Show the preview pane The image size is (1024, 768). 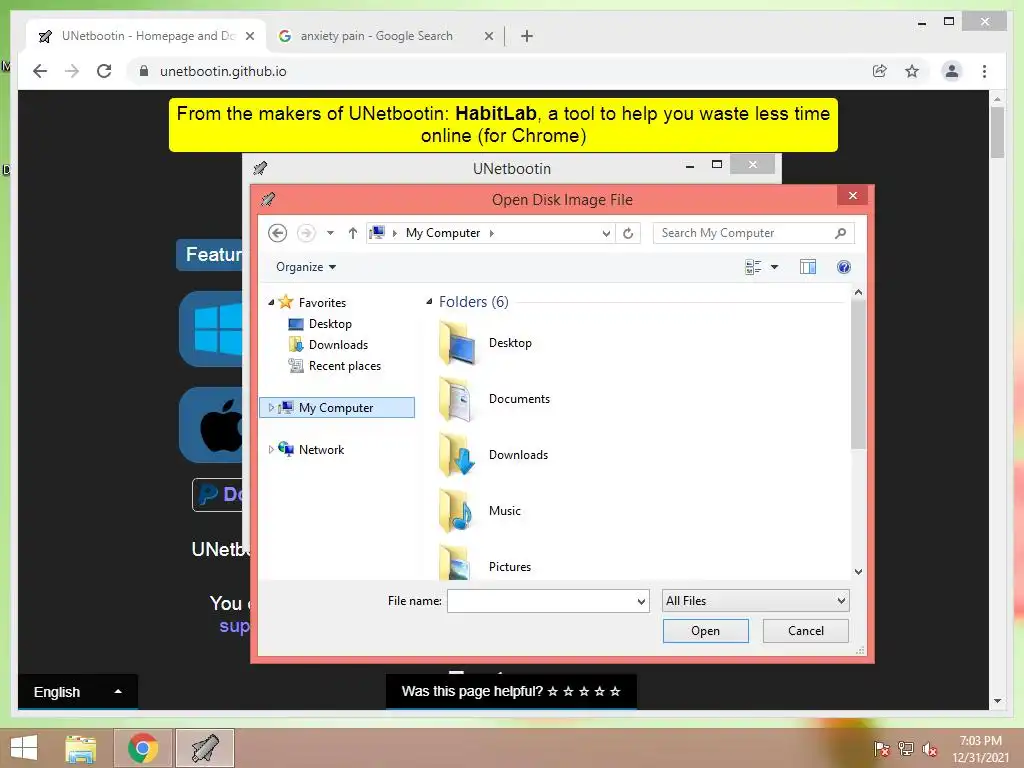(x=808, y=267)
